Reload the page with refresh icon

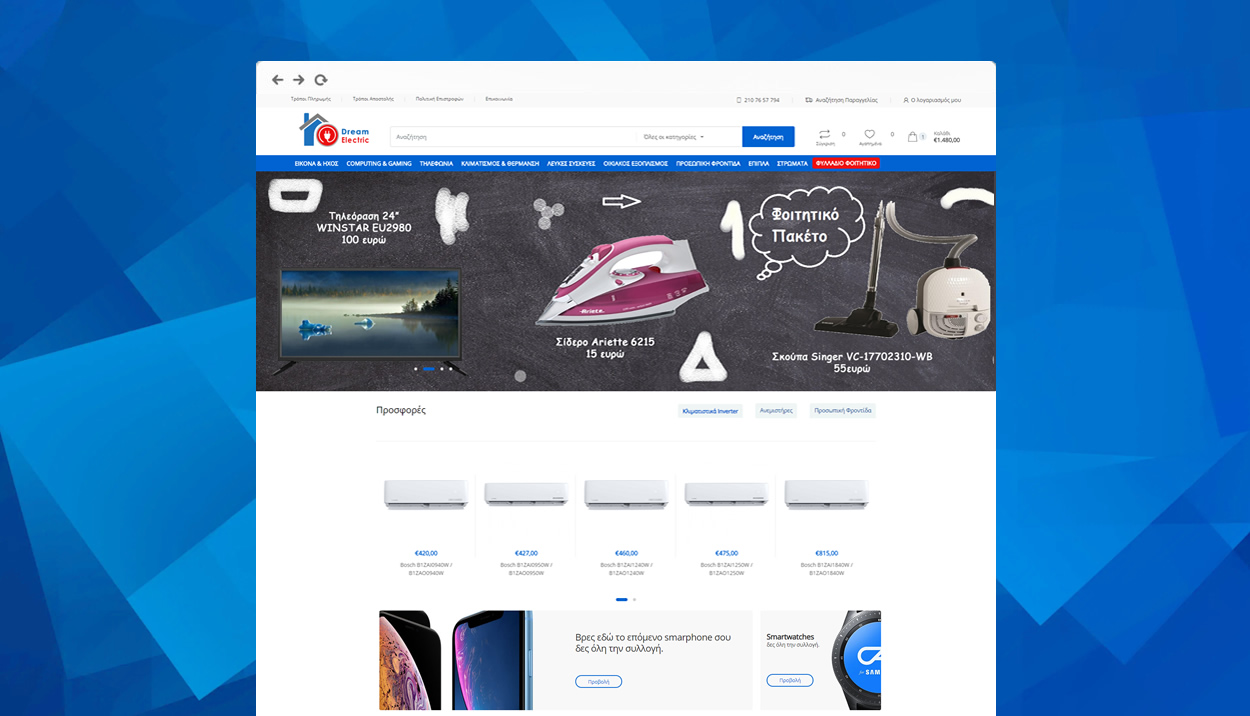tap(320, 80)
